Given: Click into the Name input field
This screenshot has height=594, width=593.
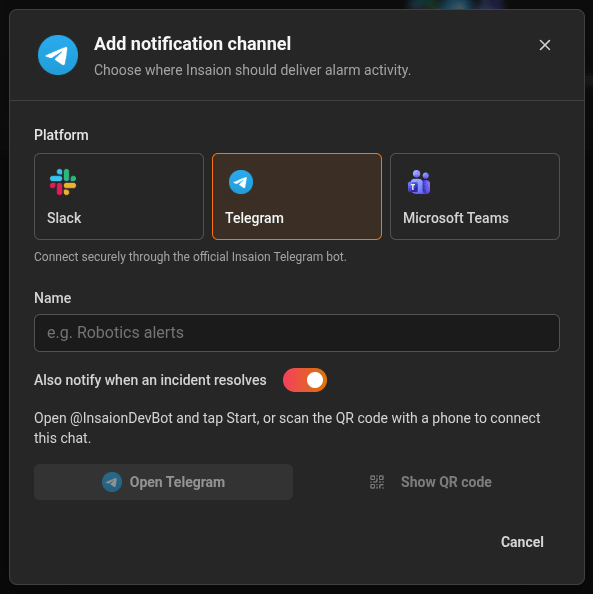Looking at the screenshot, I should 297,333.
